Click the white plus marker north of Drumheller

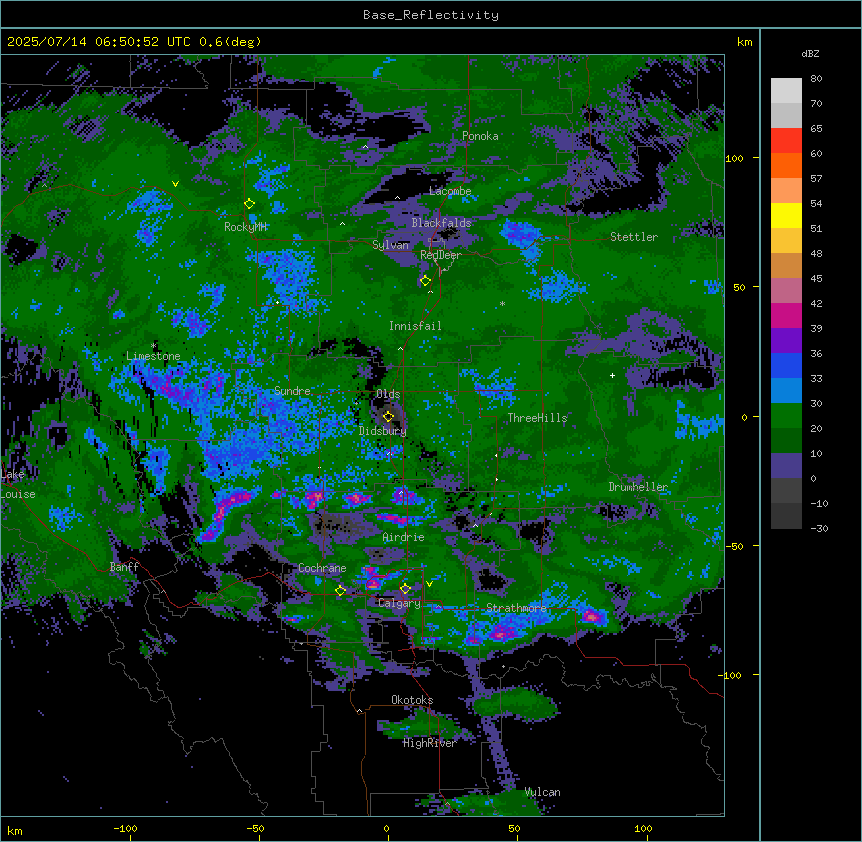tap(612, 375)
